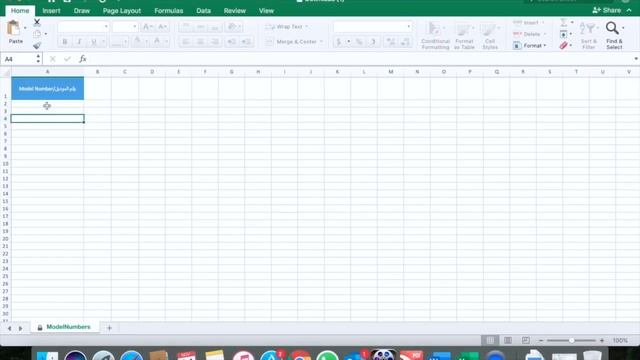Switch to the Draw ribbon tab
The image size is (640, 360).
point(82,11)
